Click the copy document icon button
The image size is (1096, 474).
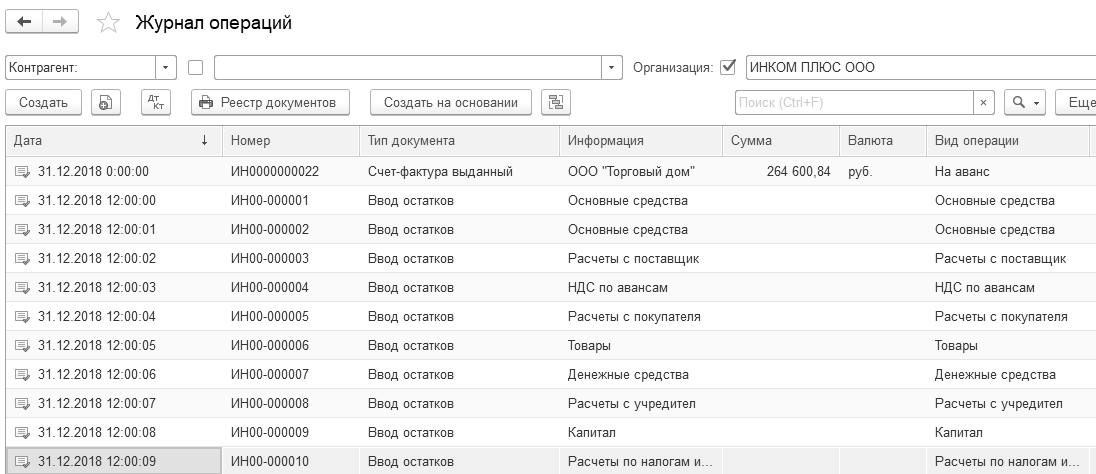(x=106, y=102)
